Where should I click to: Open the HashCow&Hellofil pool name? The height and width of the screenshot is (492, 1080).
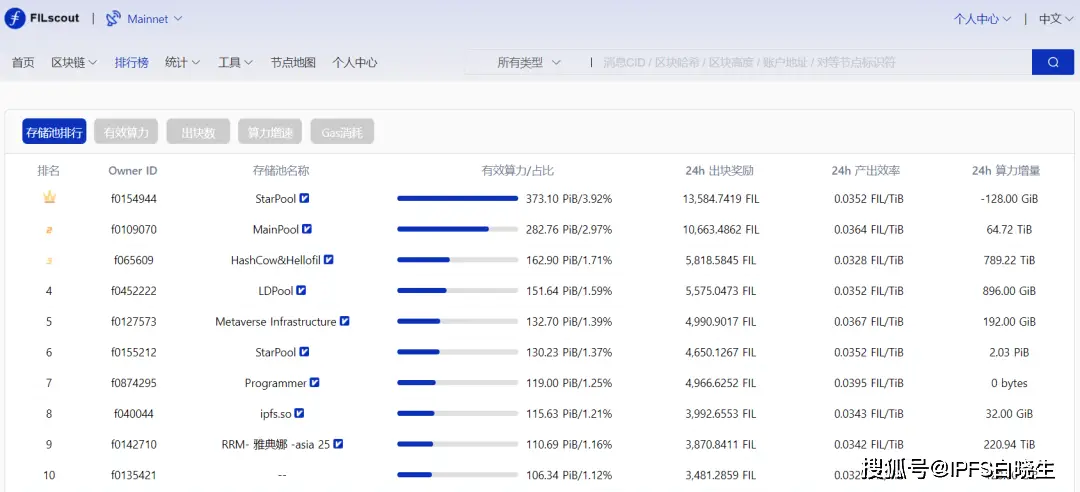(276, 260)
